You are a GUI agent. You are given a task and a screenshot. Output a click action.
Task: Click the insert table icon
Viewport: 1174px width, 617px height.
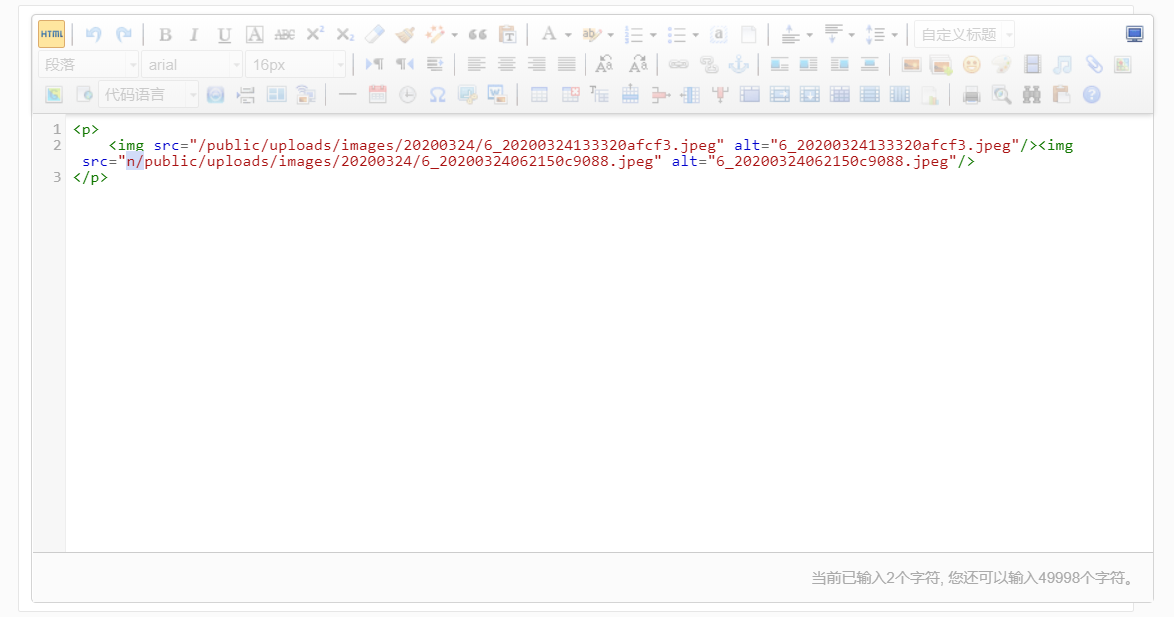pos(539,94)
